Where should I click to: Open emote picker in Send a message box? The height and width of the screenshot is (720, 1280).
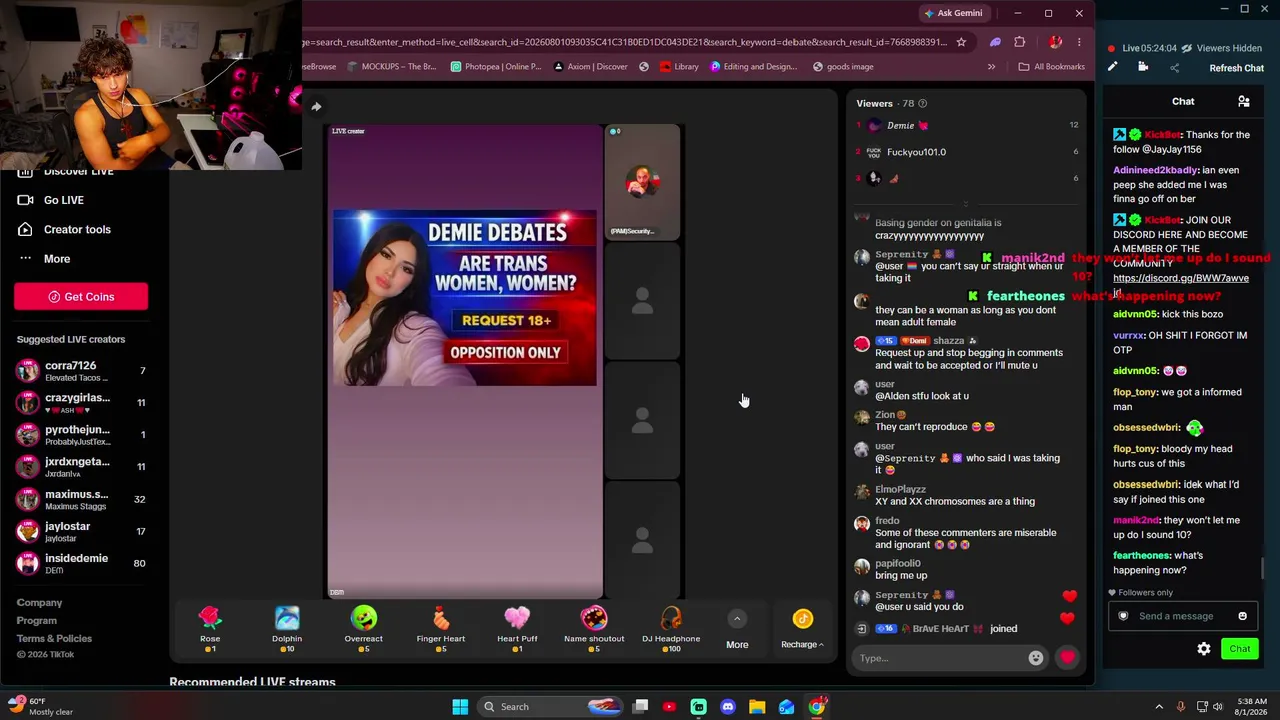tap(1243, 616)
